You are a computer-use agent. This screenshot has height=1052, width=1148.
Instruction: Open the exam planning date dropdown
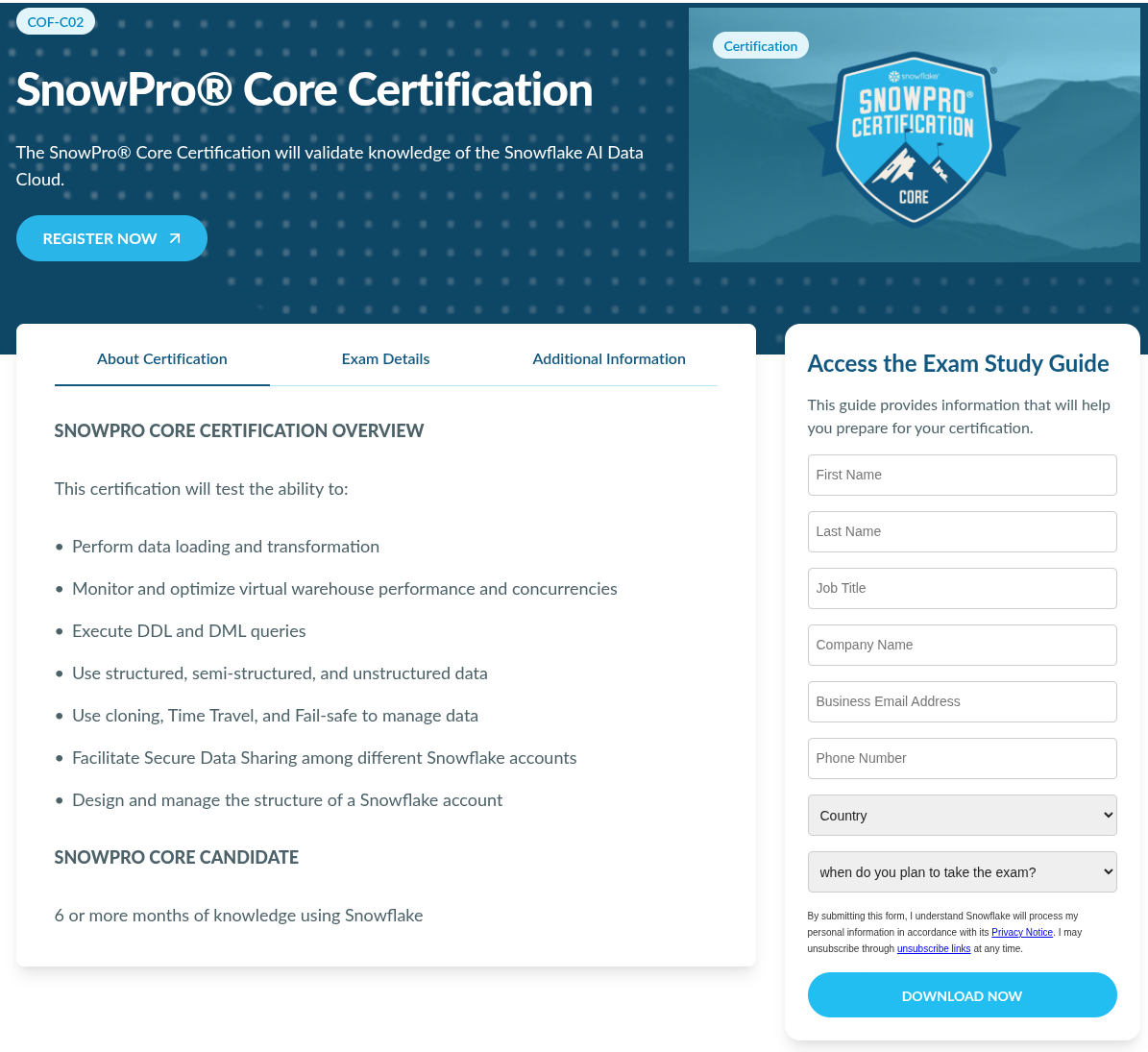[x=962, y=871]
